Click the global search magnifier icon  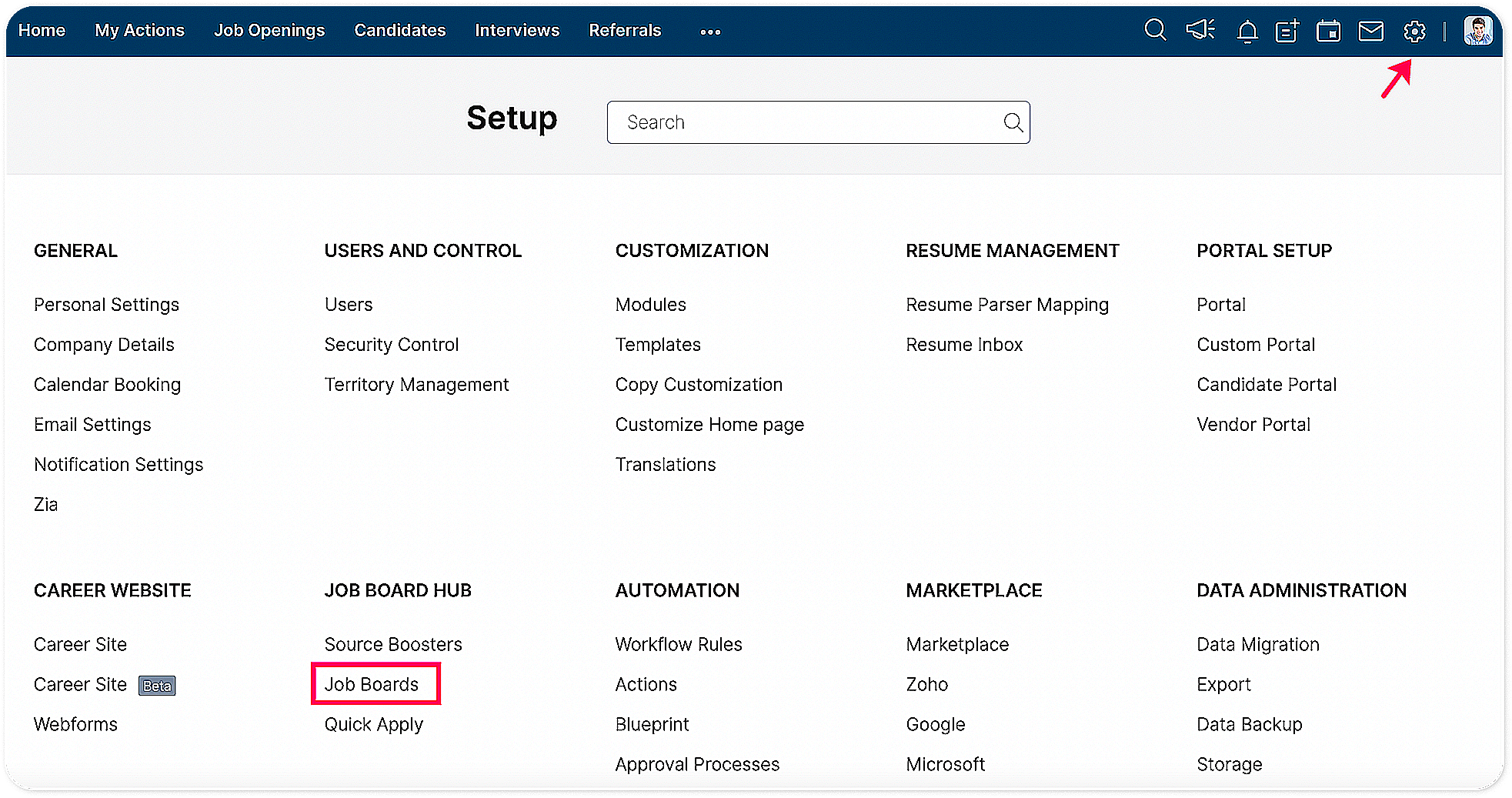(x=1155, y=31)
